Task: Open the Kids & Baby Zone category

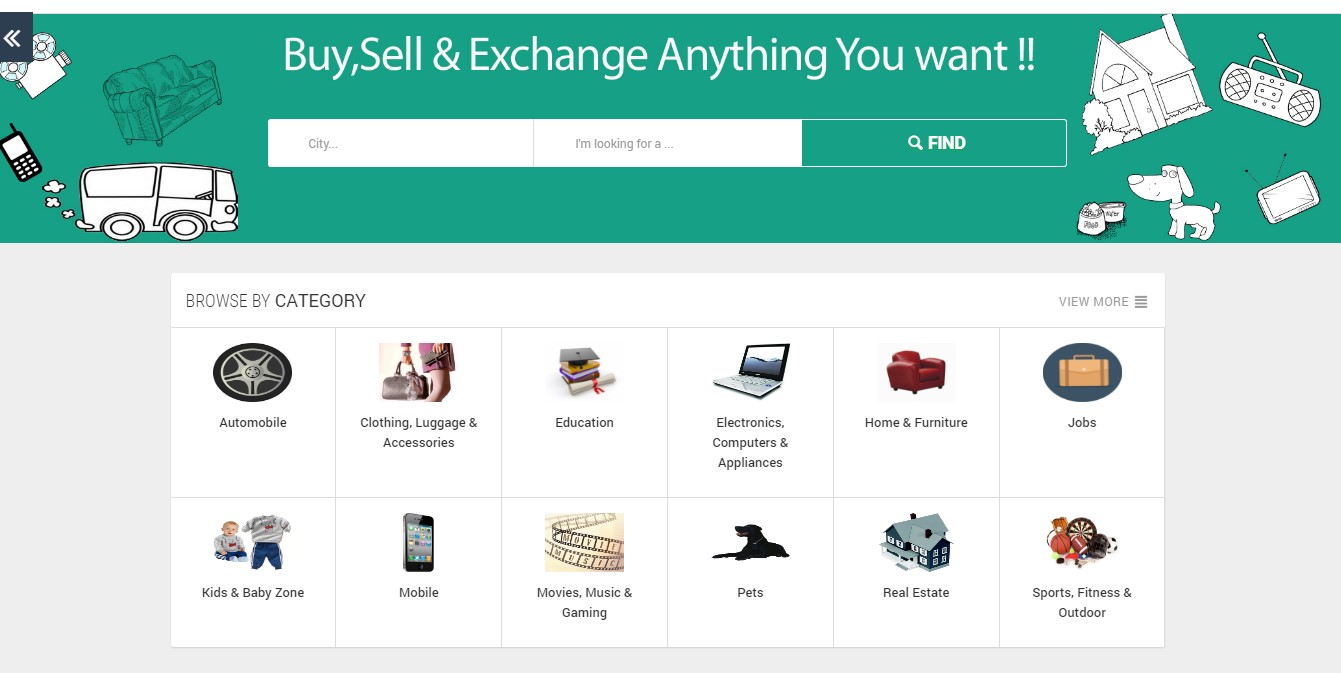Action: point(252,542)
